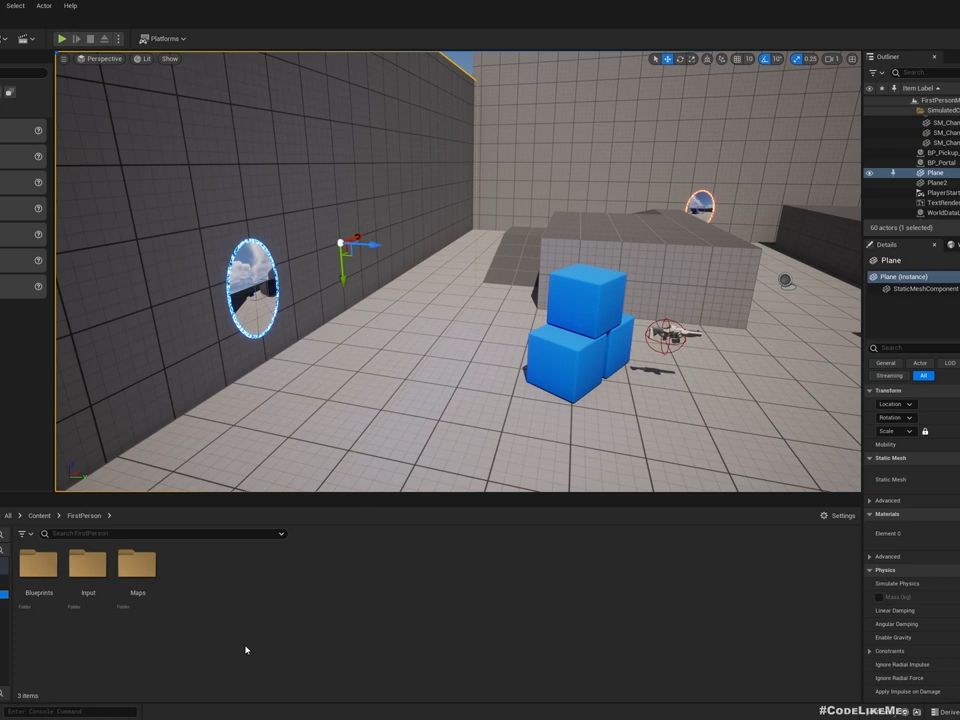The height and width of the screenshot is (720, 960).
Task: Filter Details by Streaming
Action: (x=890, y=376)
